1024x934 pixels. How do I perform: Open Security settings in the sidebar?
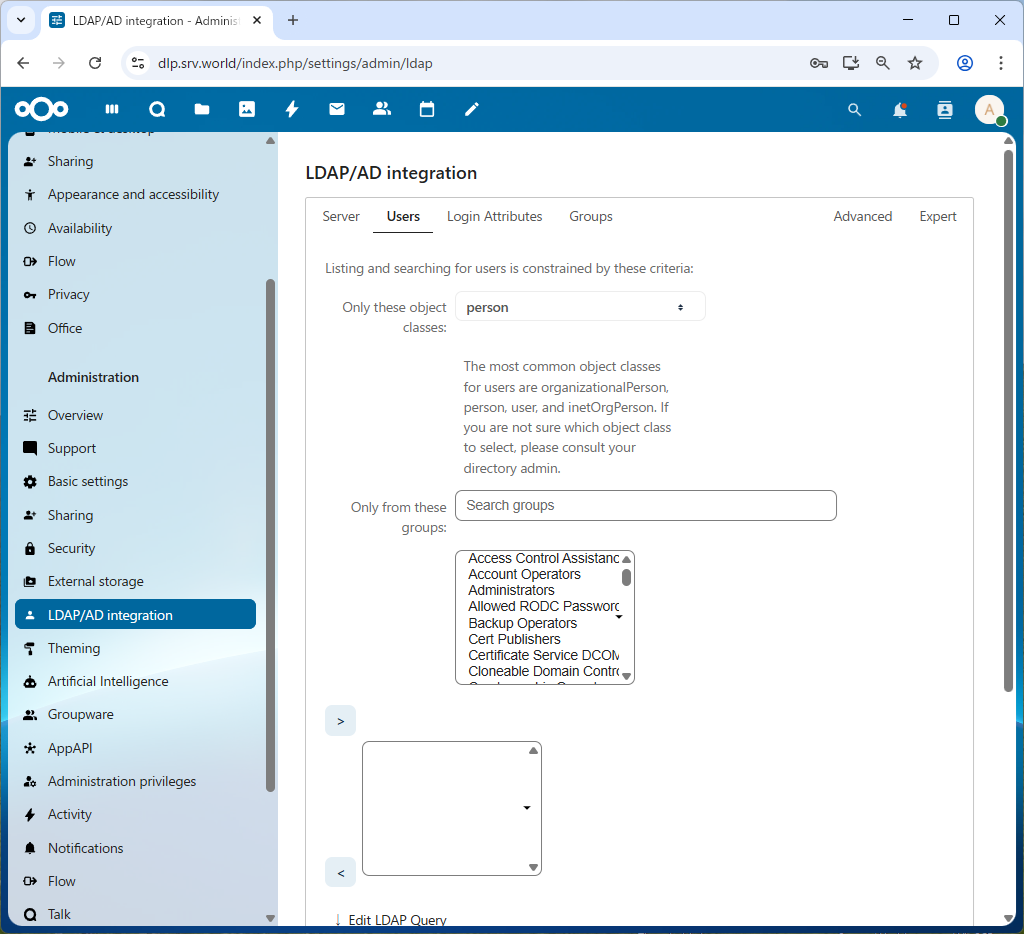(71, 549)
